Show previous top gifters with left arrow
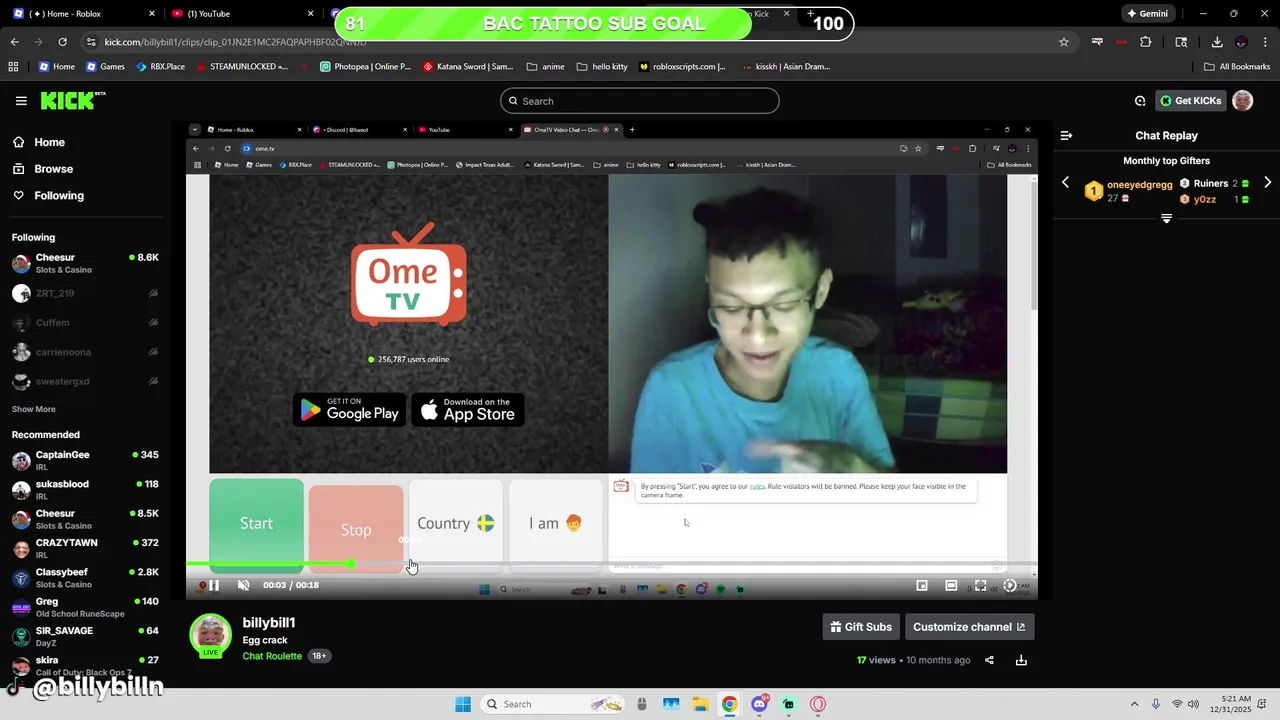 click(x=1065, y=183)
